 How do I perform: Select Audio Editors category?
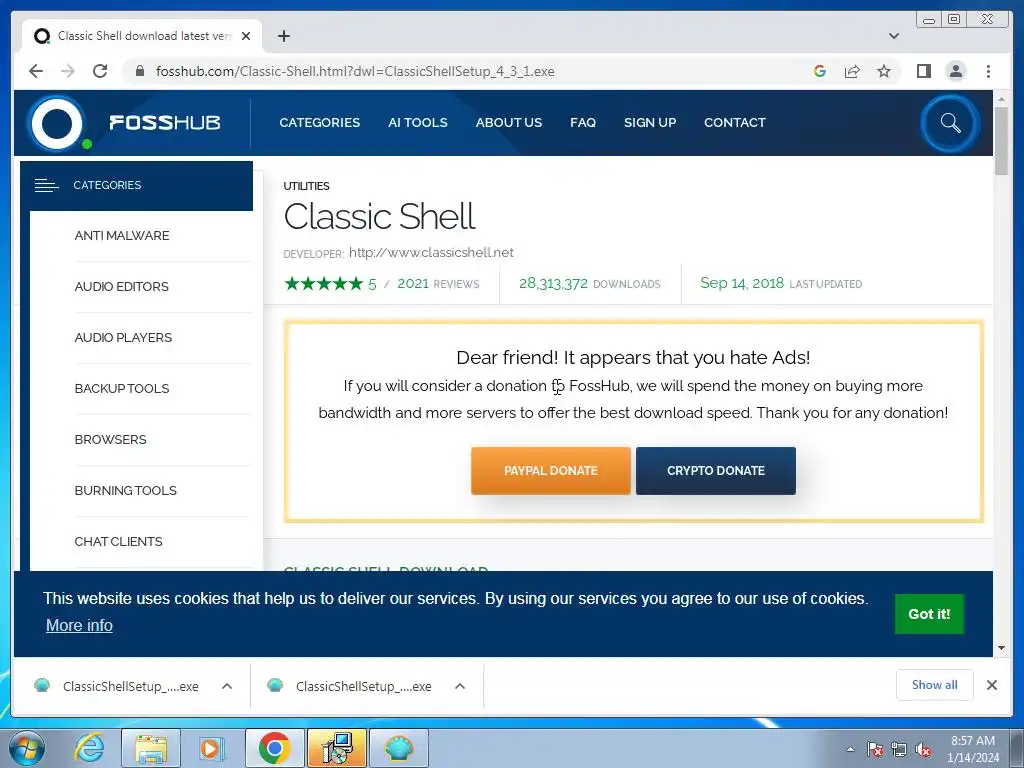pyautogui.click(x=121, y=287)
